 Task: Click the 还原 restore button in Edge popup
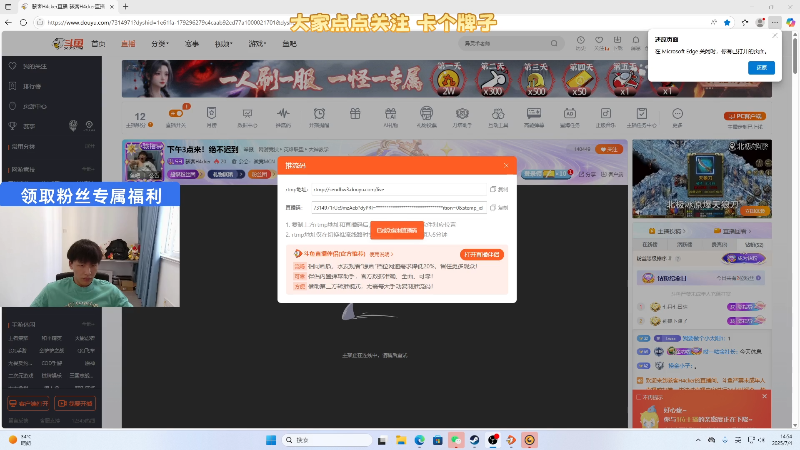pyautogui.click(x=761, y=68)
